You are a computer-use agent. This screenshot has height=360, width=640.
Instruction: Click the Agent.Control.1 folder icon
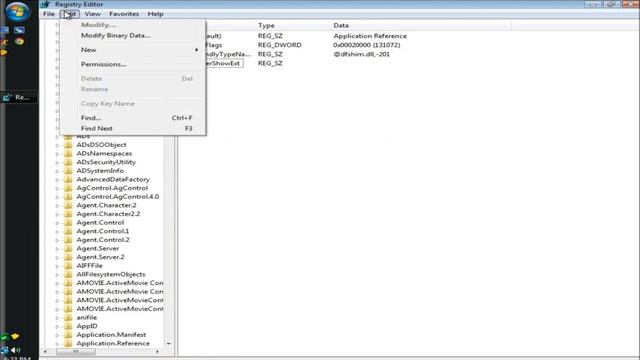[68, 231]
